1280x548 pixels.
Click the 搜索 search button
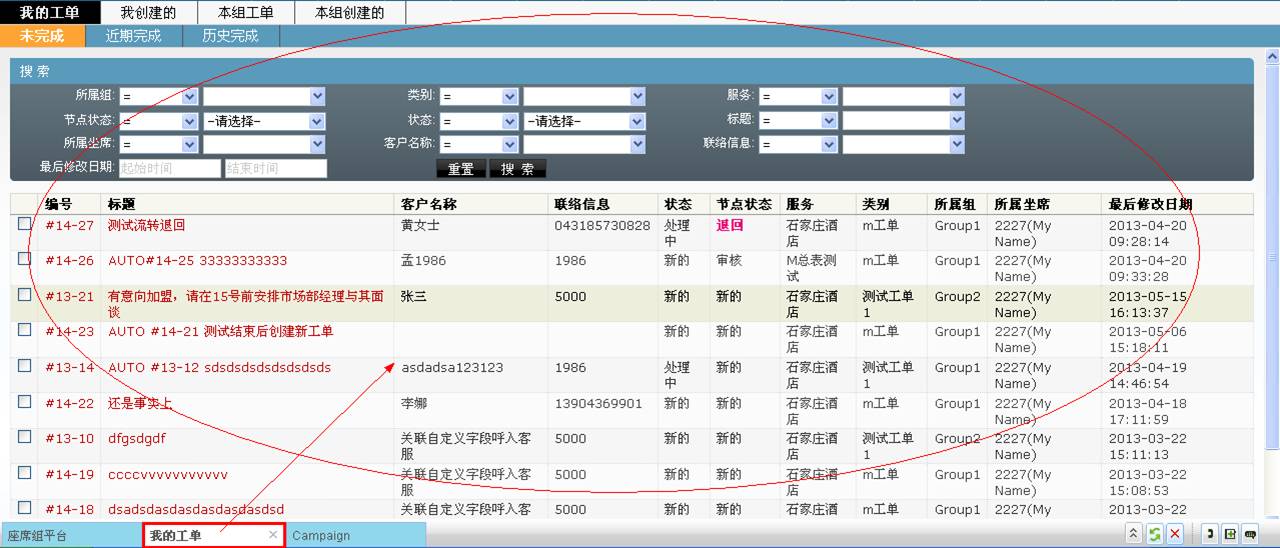click(517, 169)
